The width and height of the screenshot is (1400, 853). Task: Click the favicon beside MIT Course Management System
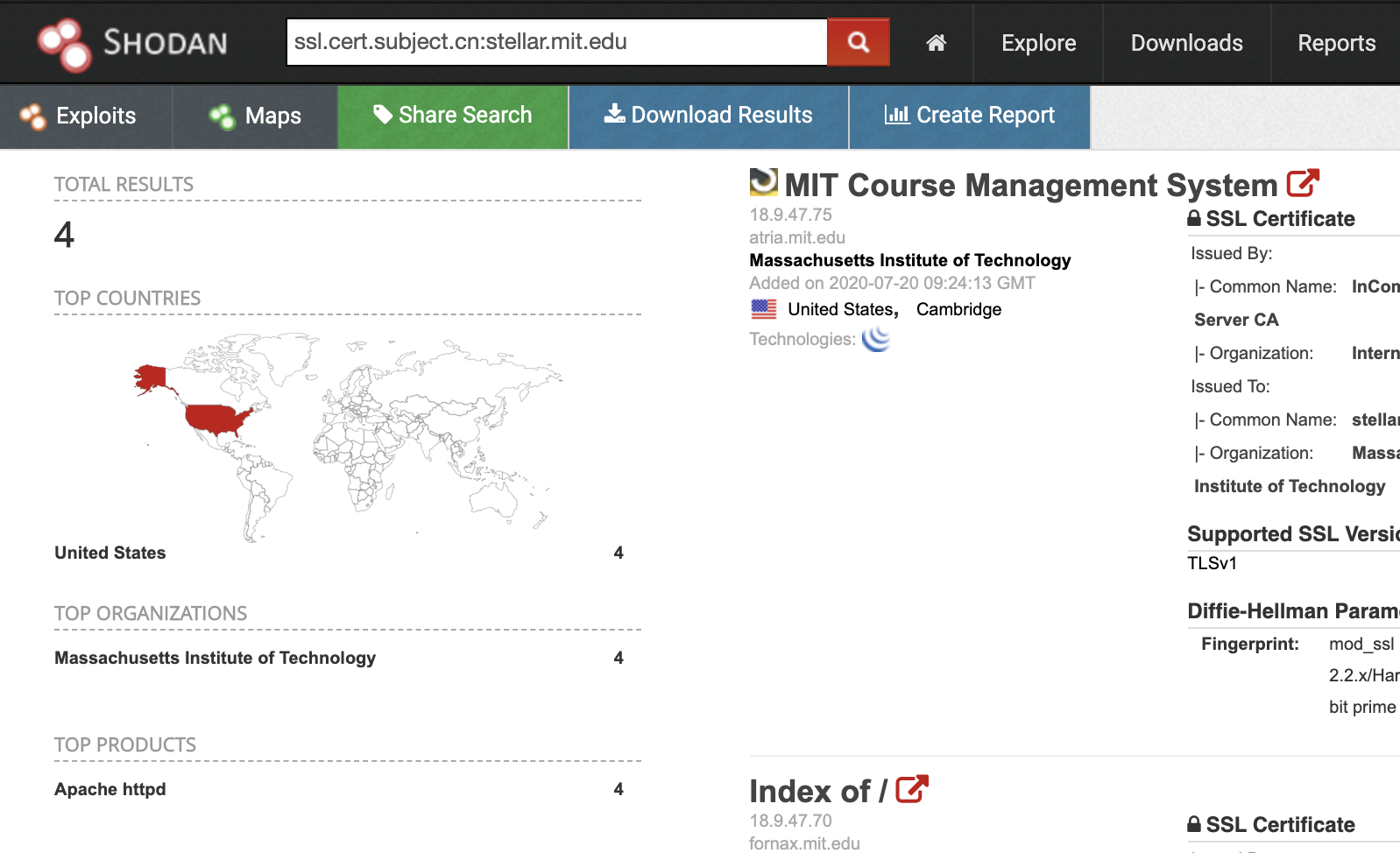pos(764,182)
